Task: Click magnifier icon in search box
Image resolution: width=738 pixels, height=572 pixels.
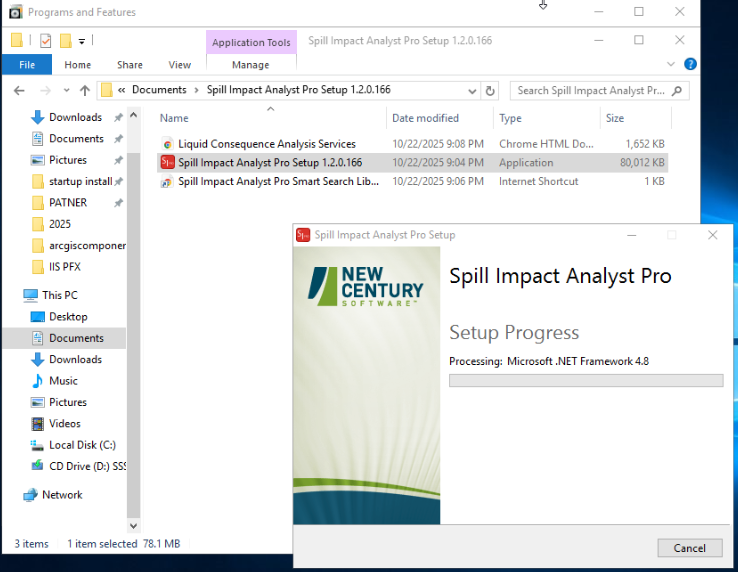Action: click(x=677, y=90)
